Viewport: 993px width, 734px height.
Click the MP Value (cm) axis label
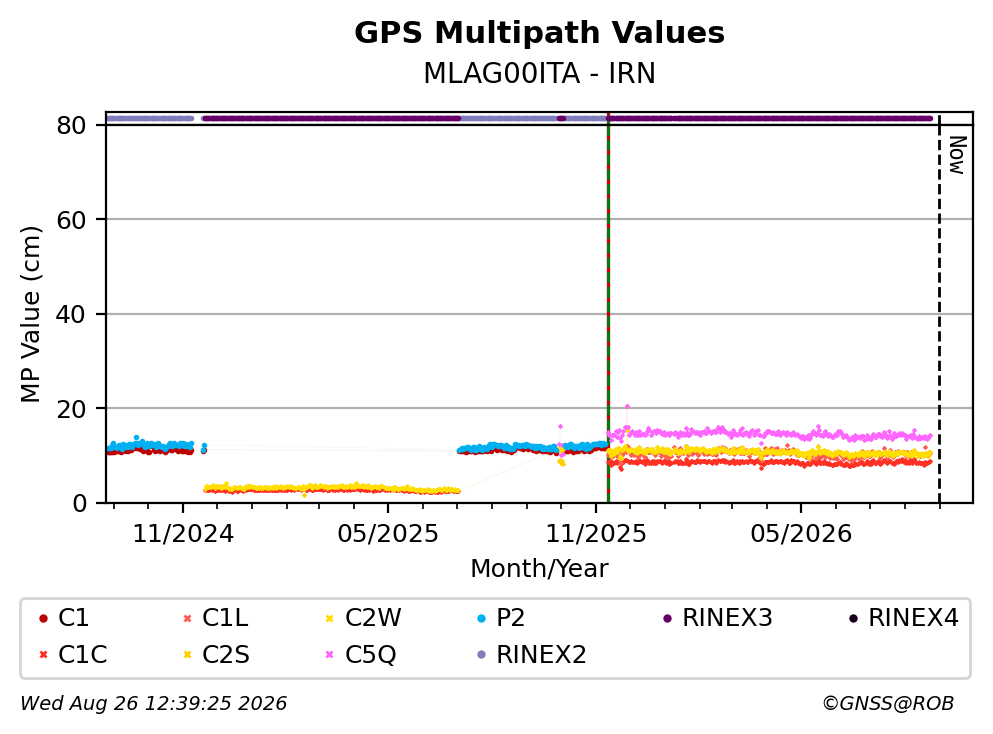click(x=30, y=314)
